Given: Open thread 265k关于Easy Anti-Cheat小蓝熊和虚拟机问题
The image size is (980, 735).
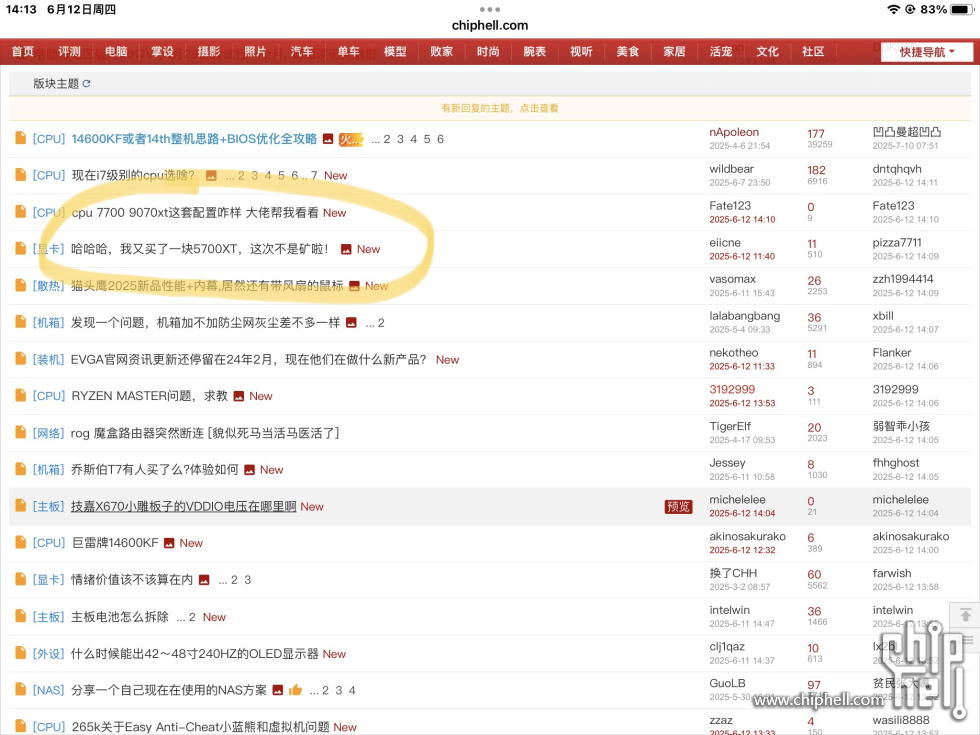Looking at the screenshot, I should pyautogui.click(x=200, y=727).
